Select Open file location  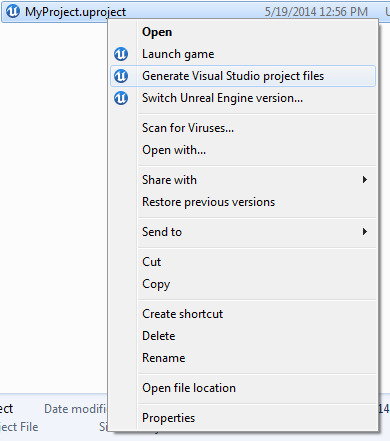243,388
